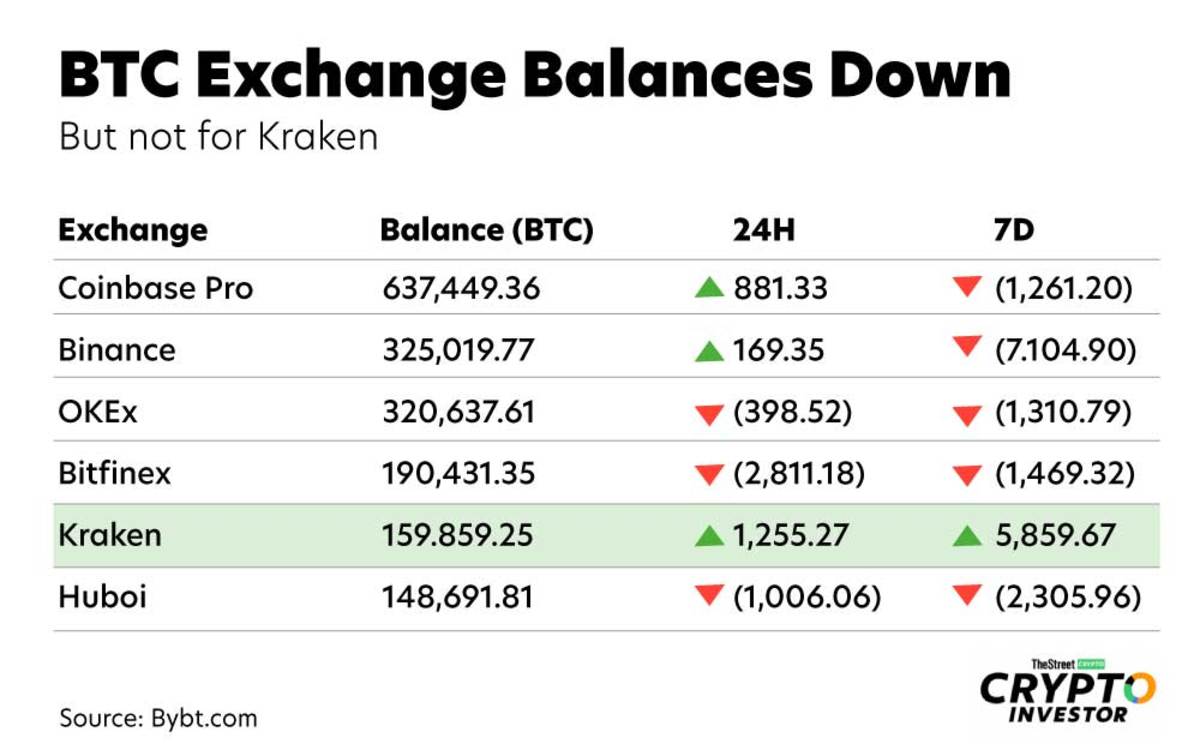The image size is (1200, 750).
Task: Click the Source: Bybt.com text
Action: 158,717
